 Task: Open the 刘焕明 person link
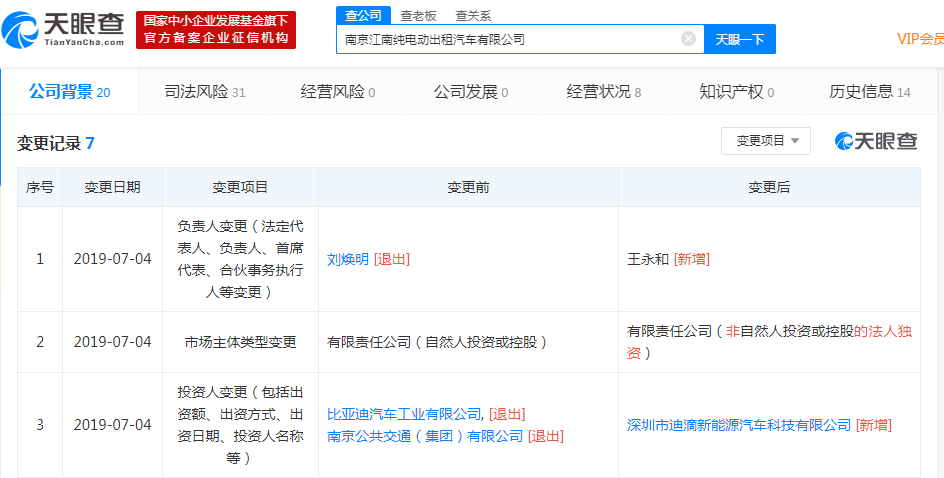[347, 259]
